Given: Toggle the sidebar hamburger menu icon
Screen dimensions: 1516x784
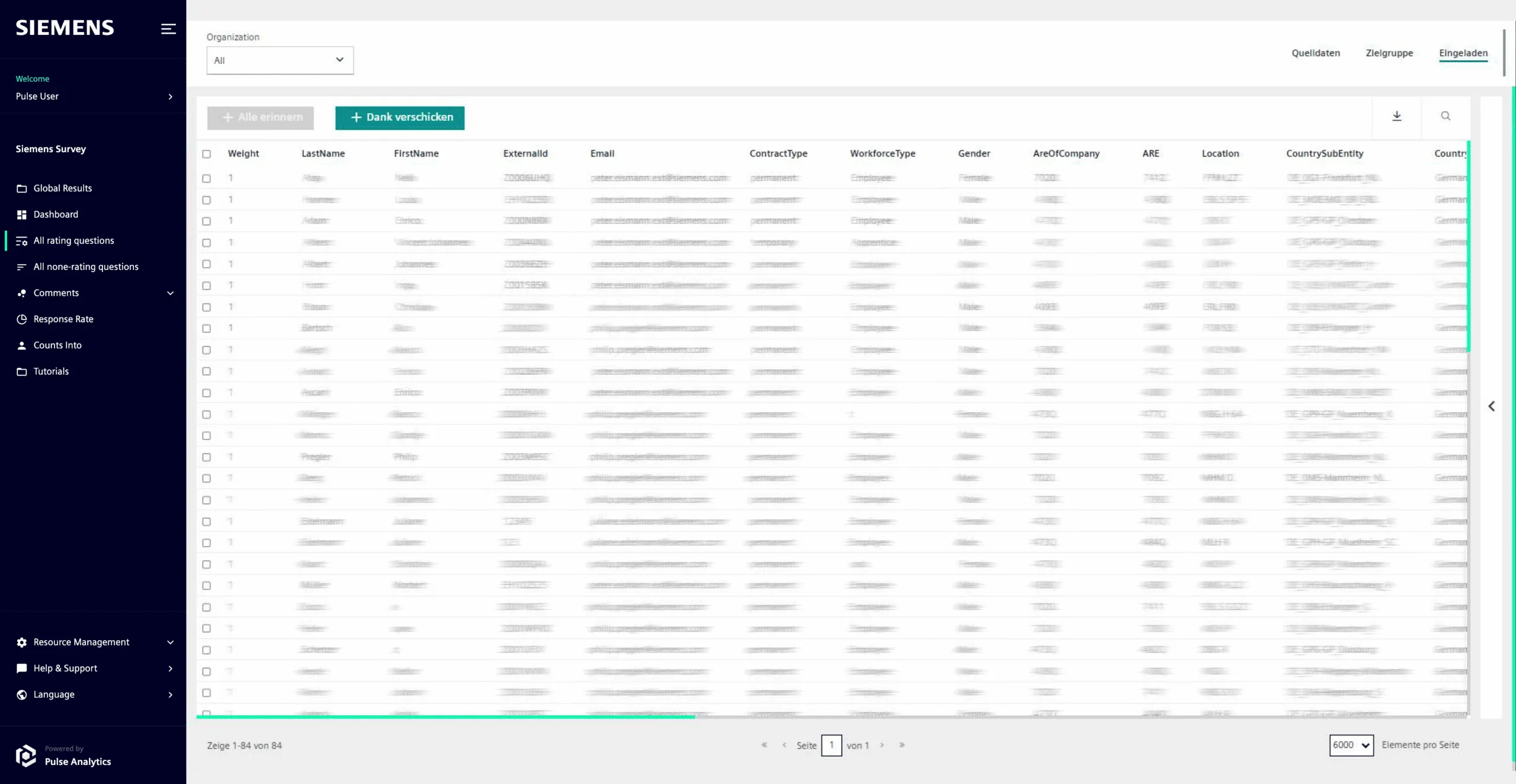Looking at the screenshot, I should (x=168, y=28).
